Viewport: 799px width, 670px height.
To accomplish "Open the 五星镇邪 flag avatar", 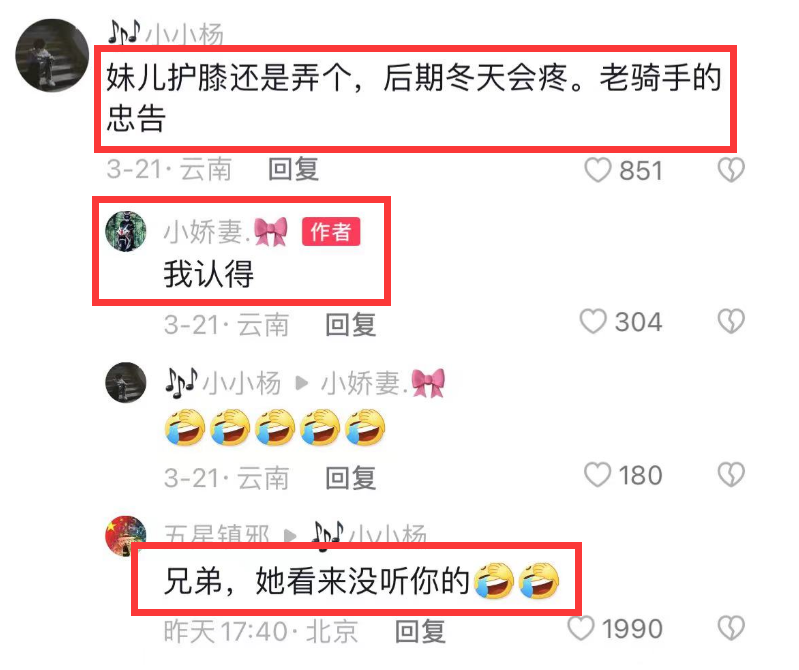I will coord(126,536).
